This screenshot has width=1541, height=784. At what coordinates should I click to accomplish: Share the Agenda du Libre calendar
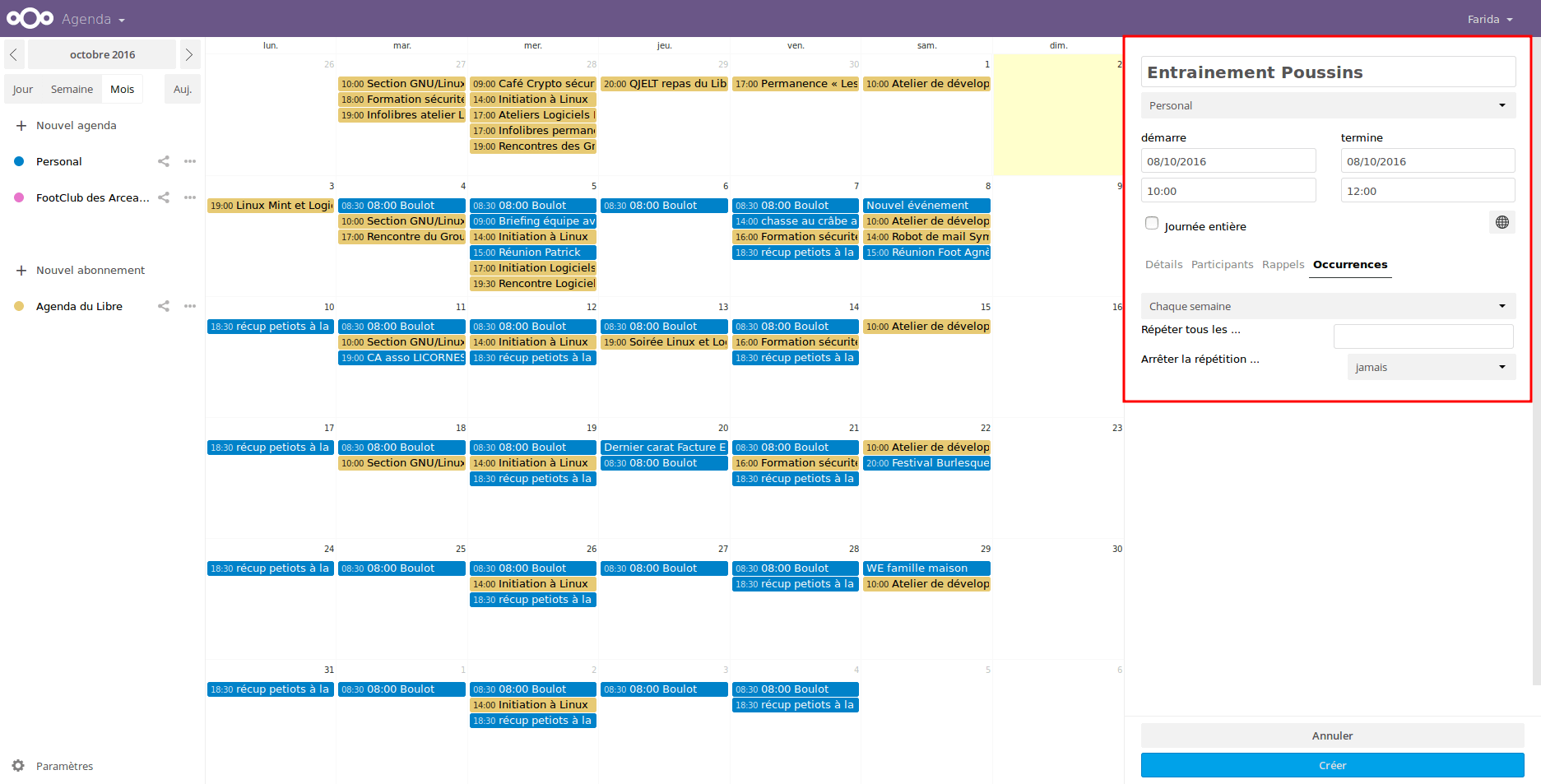164,306
